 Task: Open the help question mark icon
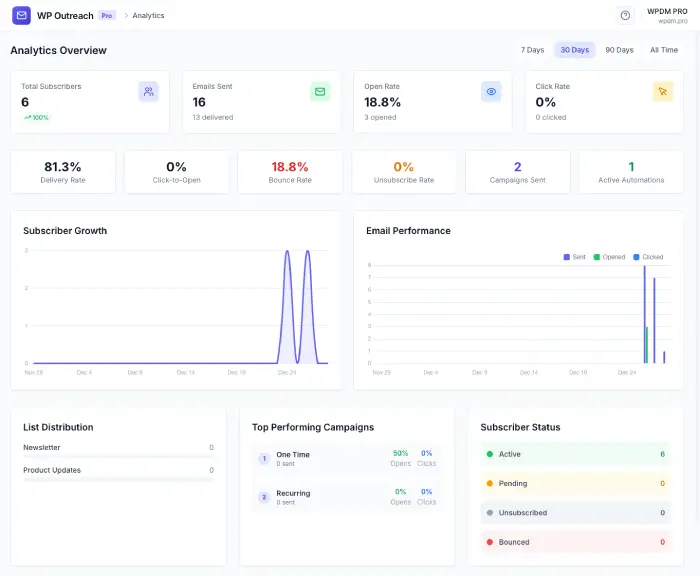[625, 15]
